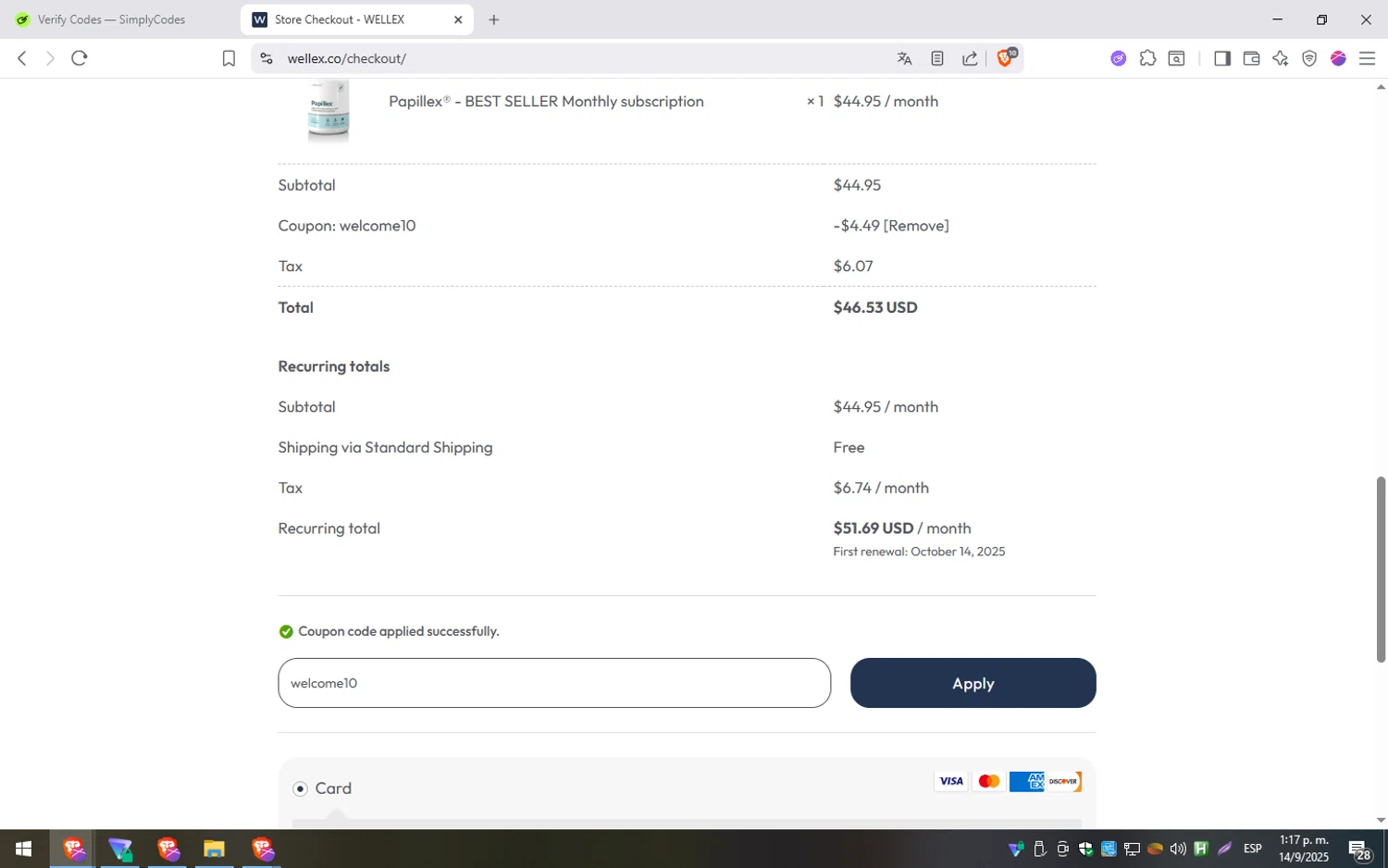Open the notification center icon
The height and width of the screenshot is (868, 1388).
(1359, 849)
